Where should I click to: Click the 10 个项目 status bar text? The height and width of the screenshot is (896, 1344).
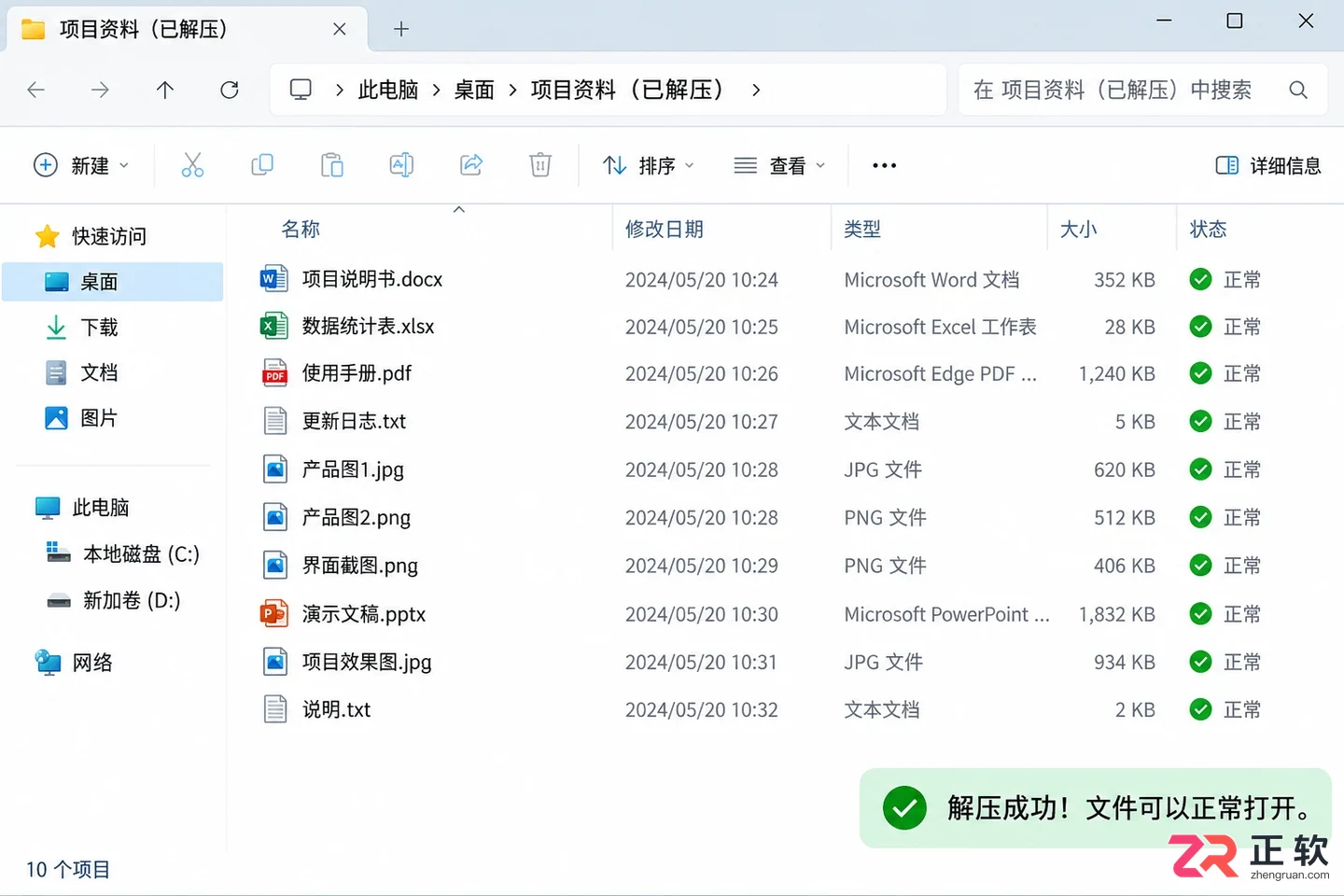(68, 870)
